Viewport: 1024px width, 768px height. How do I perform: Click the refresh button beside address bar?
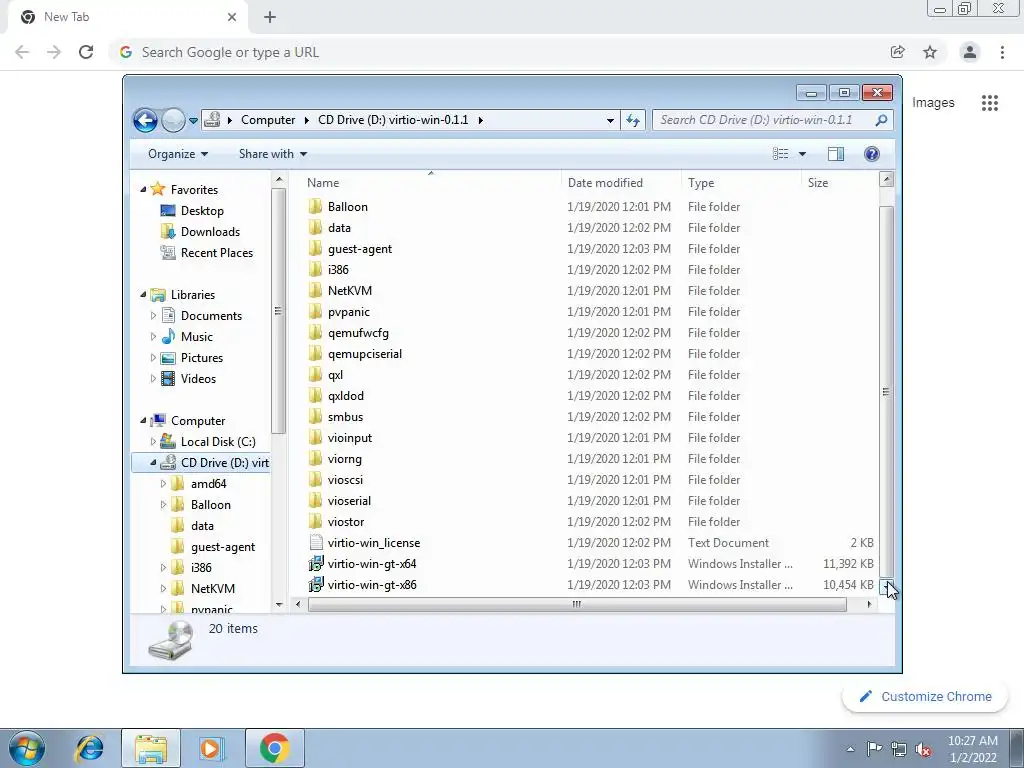coord(633,120)
